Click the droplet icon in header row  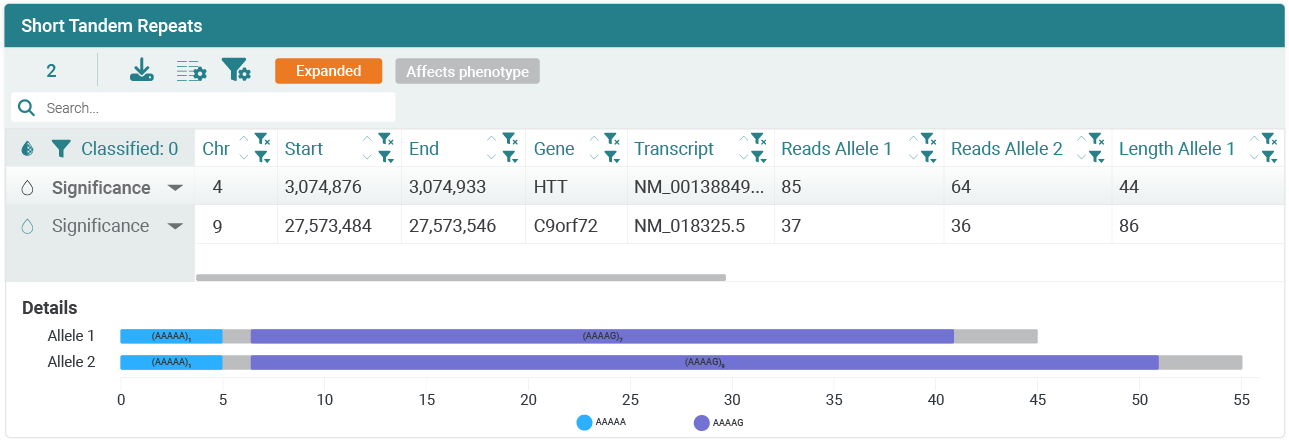(27, 149)
